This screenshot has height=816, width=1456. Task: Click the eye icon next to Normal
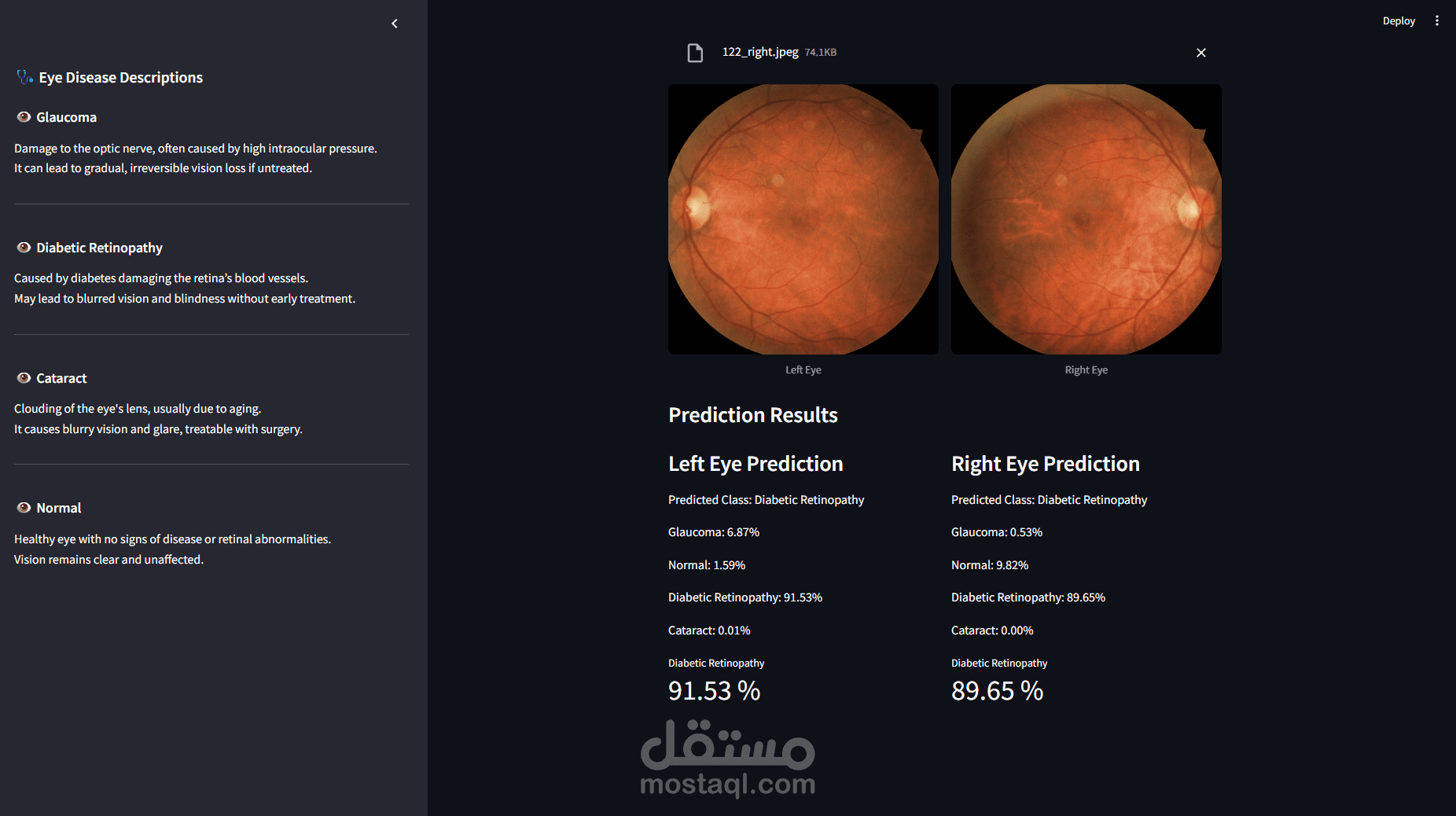click(24, 508)
